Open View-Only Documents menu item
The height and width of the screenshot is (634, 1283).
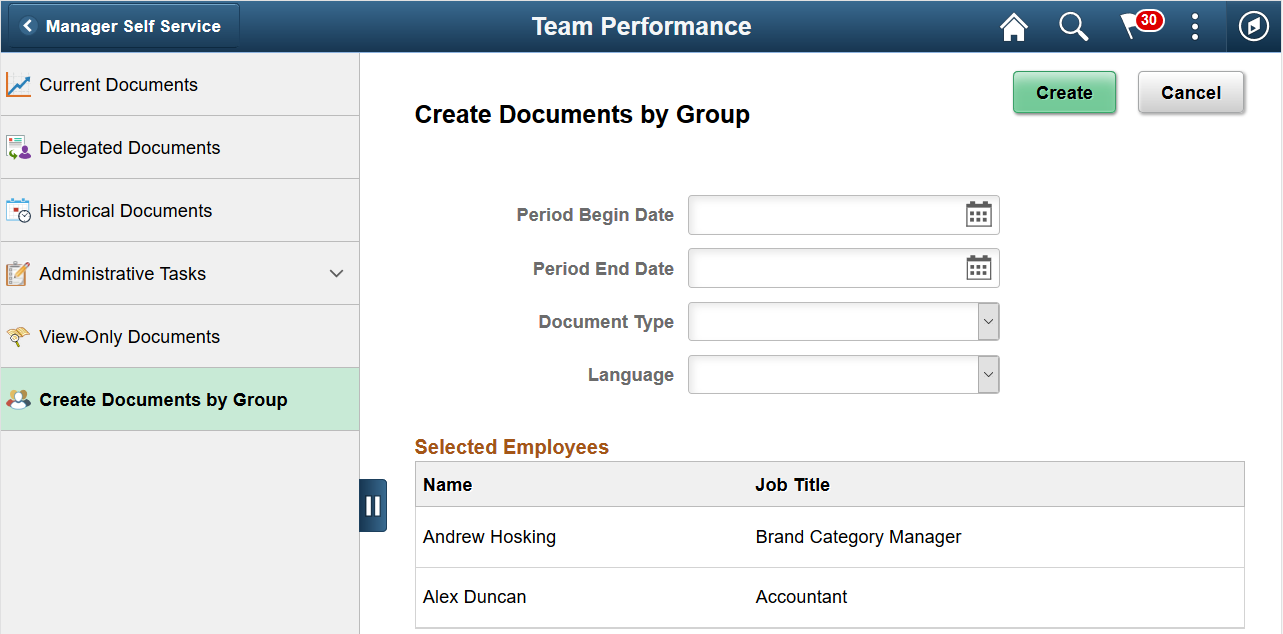[180, 337]
